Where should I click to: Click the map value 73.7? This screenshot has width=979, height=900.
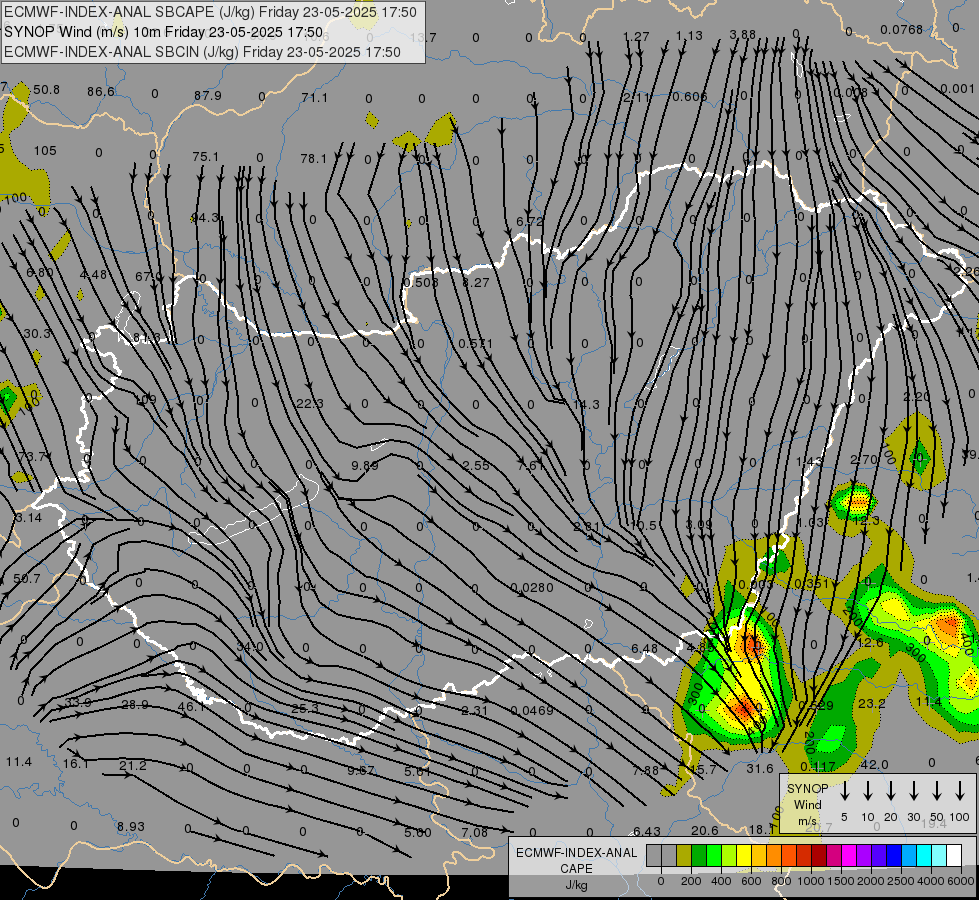32,457
